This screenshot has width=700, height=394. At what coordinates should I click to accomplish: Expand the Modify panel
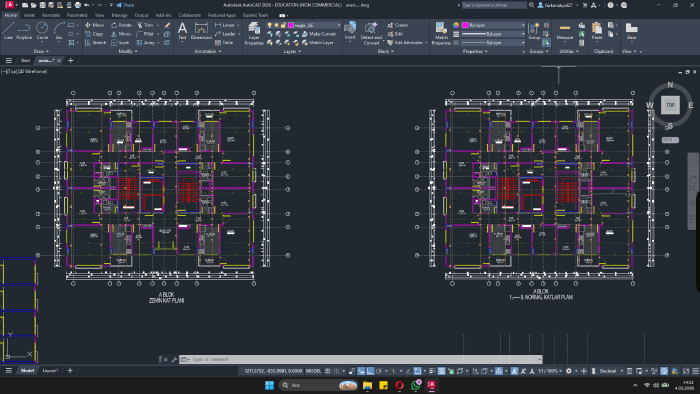click(x=128, y=51)
